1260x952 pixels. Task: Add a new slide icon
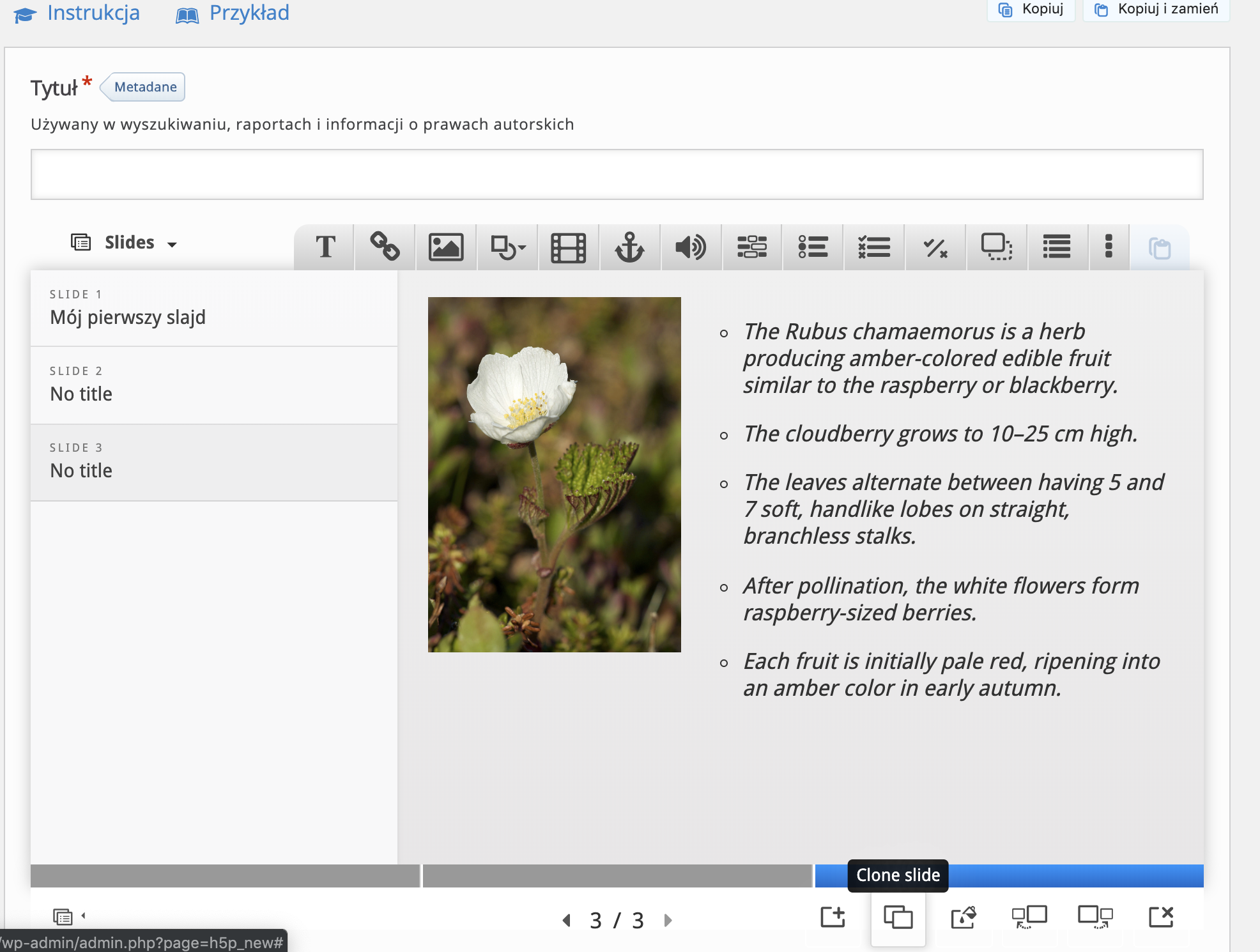point(833,917)
